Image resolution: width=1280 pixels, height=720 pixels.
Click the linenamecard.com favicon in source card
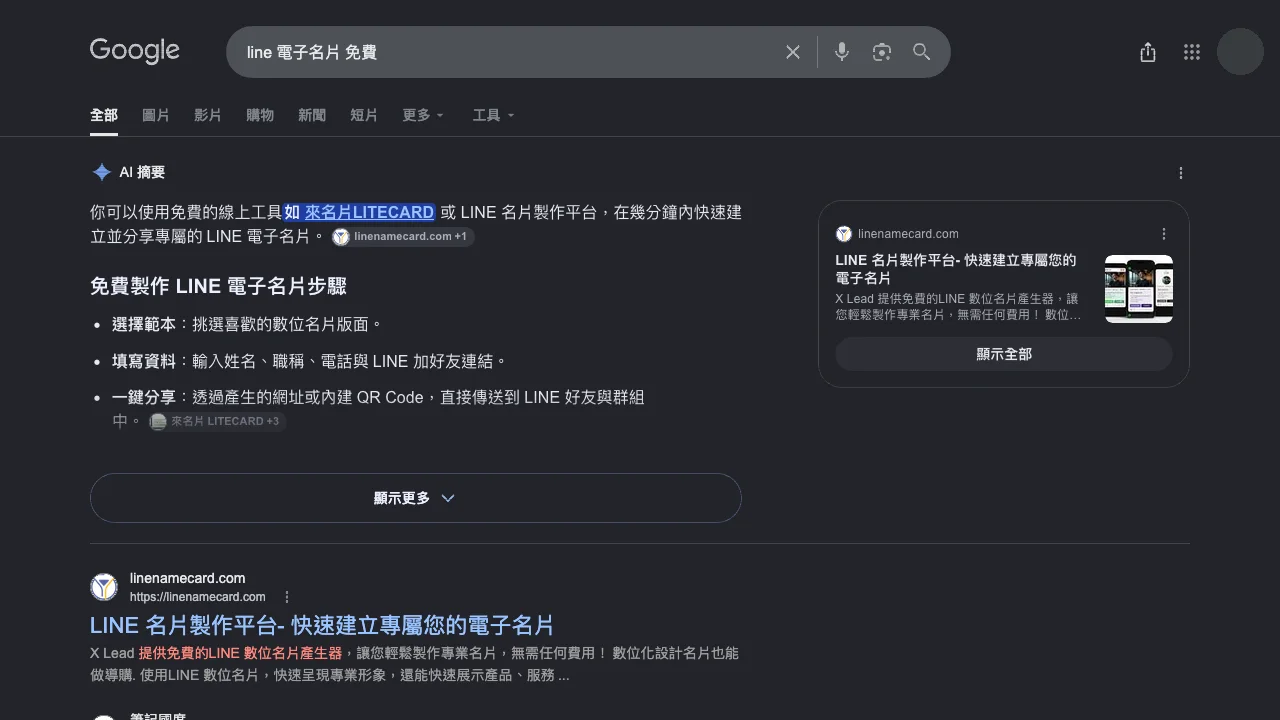tap(844, 234)
